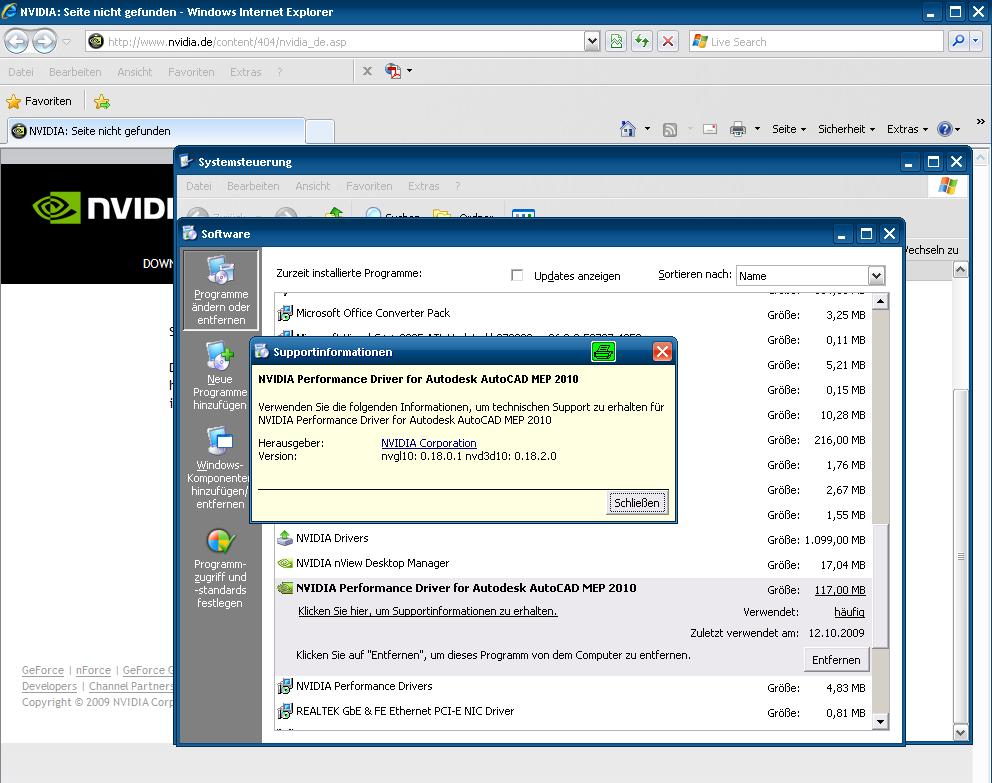992x783 pixels.
Task: Follow the 'Developers' footer link
Action: (49, 686)
